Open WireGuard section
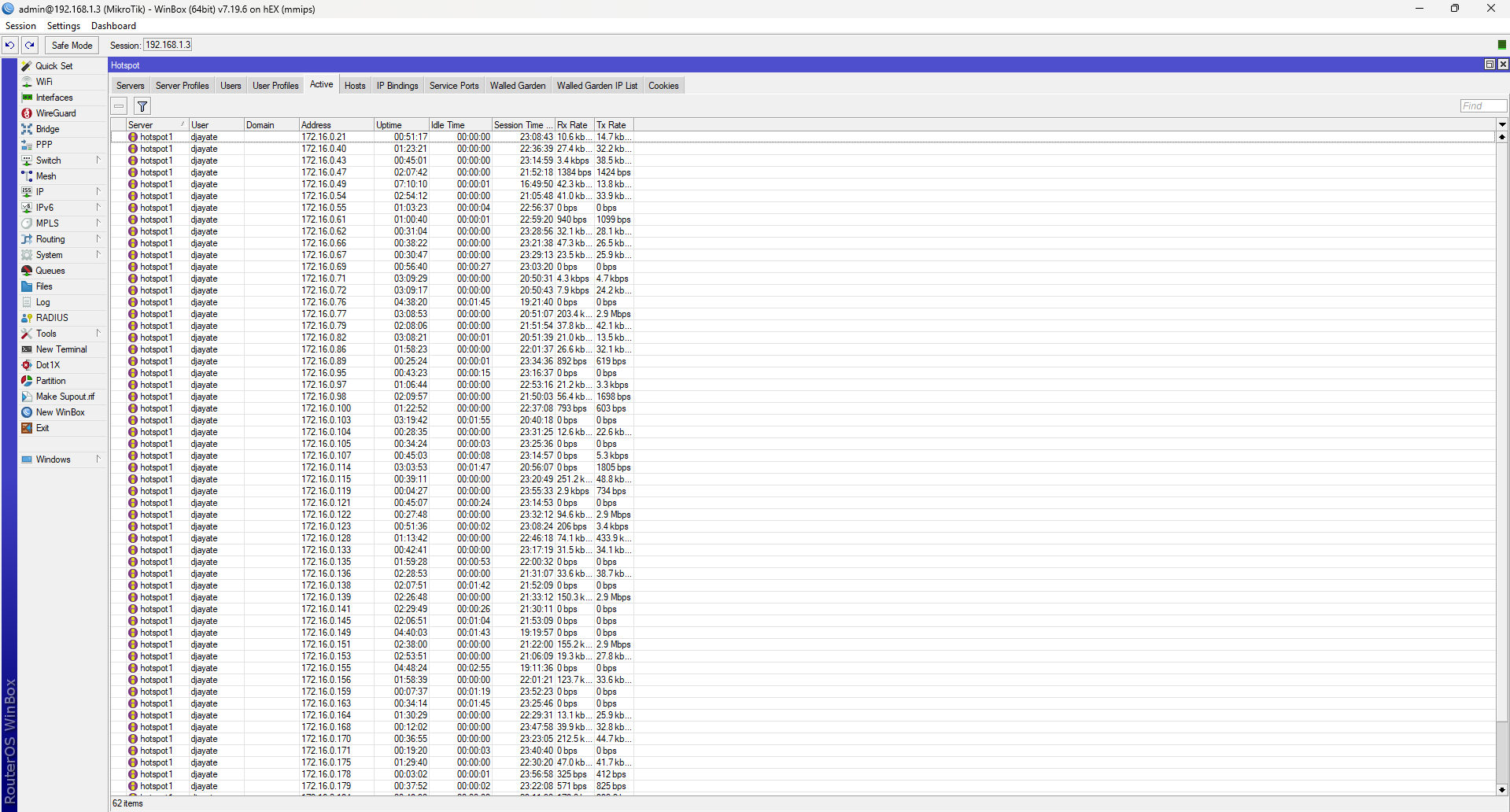 click(56, 113)
